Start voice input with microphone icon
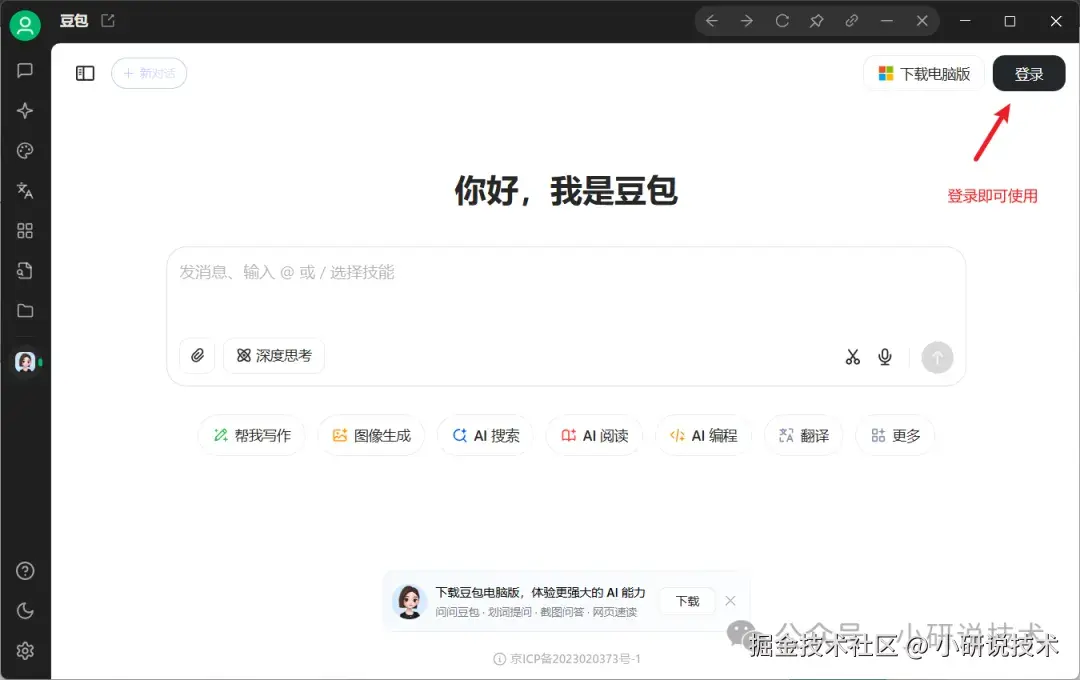The image size is (1080, 680). tap(885, 357)
